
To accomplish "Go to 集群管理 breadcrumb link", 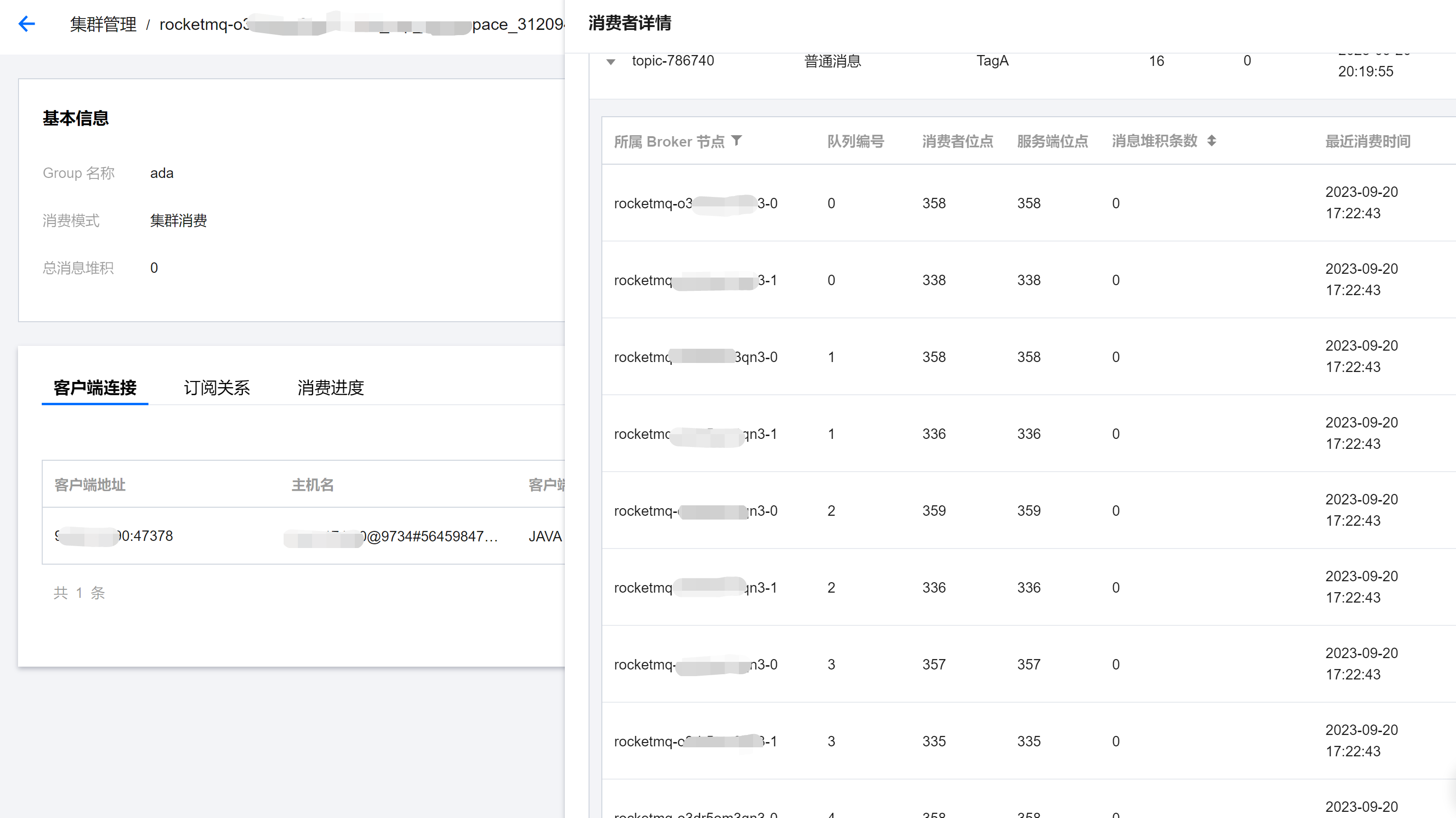I will (103, 24).
